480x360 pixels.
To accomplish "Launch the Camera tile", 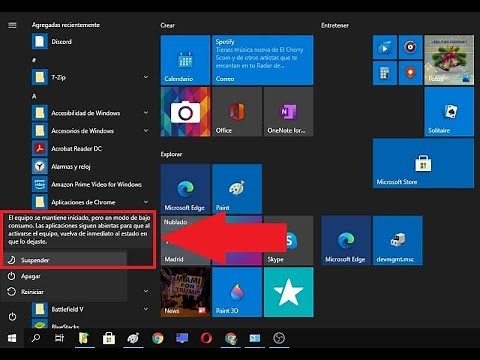I will (185, 112).
